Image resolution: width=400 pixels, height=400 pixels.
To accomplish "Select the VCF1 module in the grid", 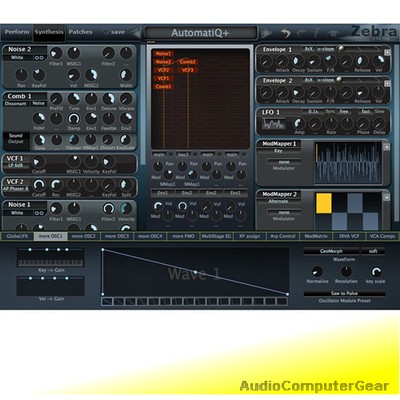I will coord(163,78).
